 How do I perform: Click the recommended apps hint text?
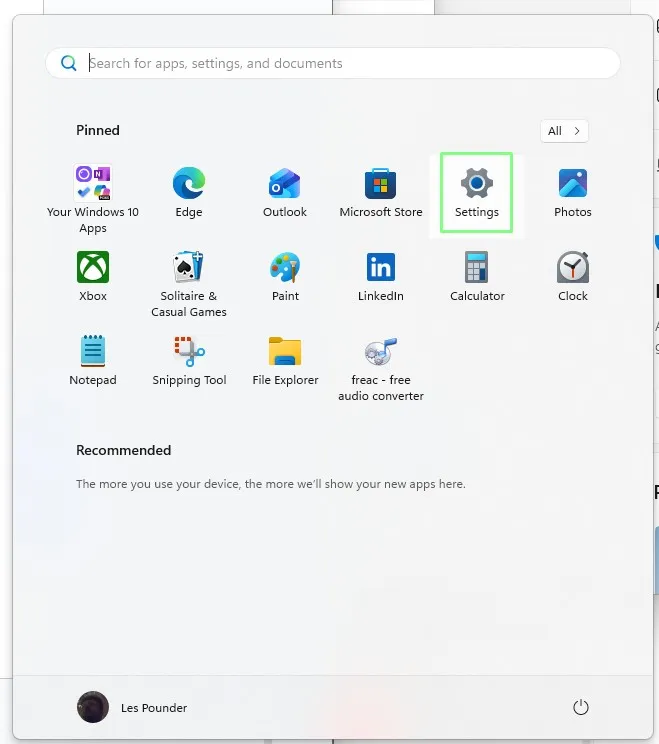pyautogui.click(x=270, y=484)
